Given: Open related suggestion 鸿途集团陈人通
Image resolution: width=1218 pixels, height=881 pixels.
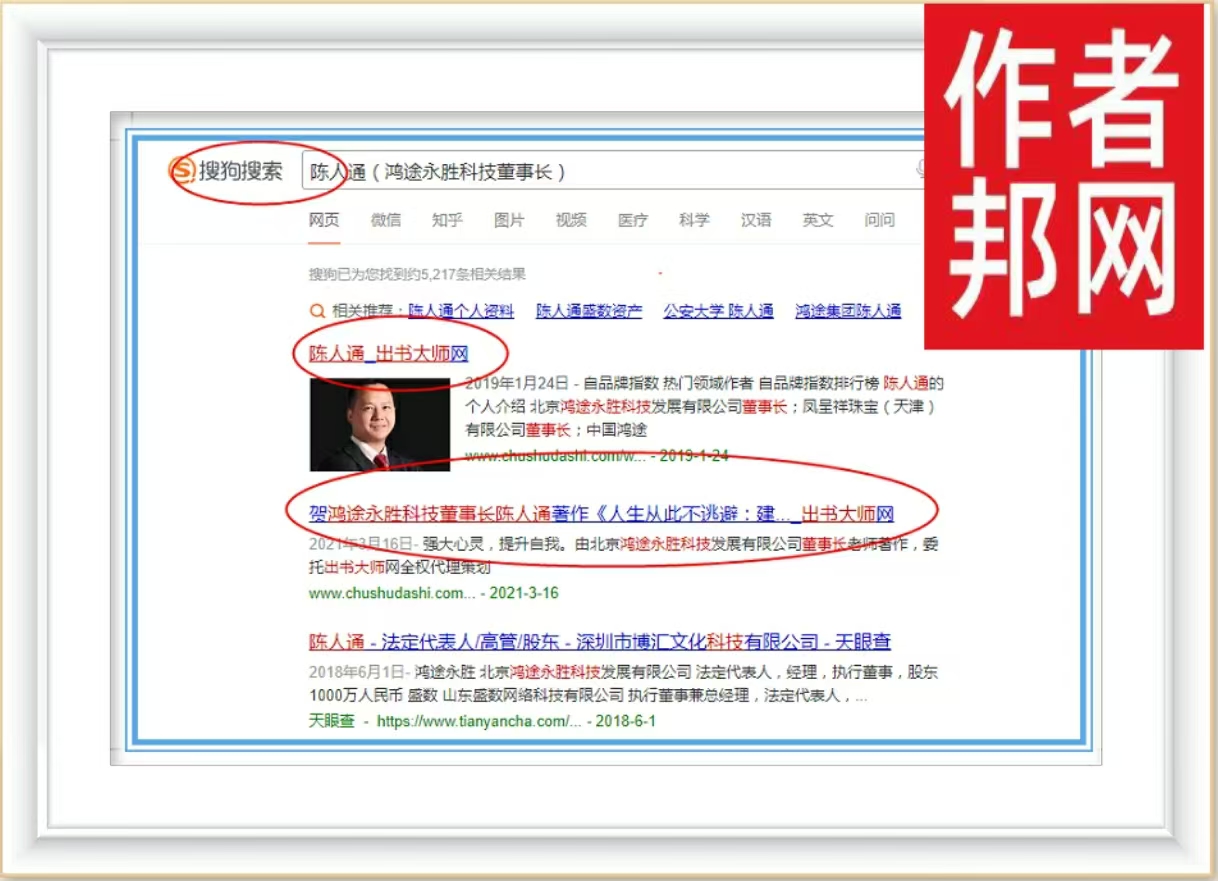Looking at the screenshot, I should 848,311.
